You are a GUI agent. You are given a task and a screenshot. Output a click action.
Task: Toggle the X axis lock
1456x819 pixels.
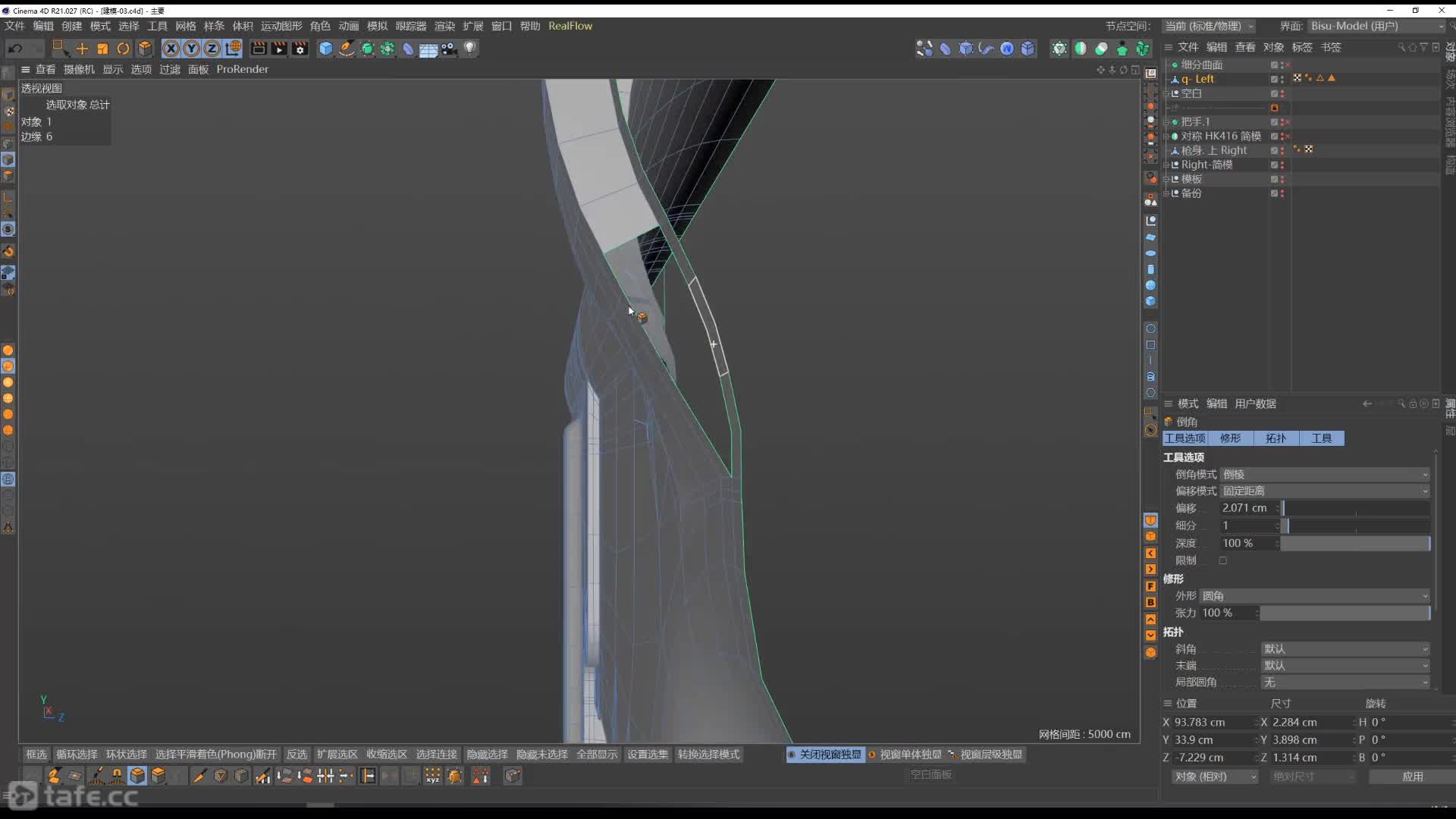pyautogui.click(x=171, y=49)
